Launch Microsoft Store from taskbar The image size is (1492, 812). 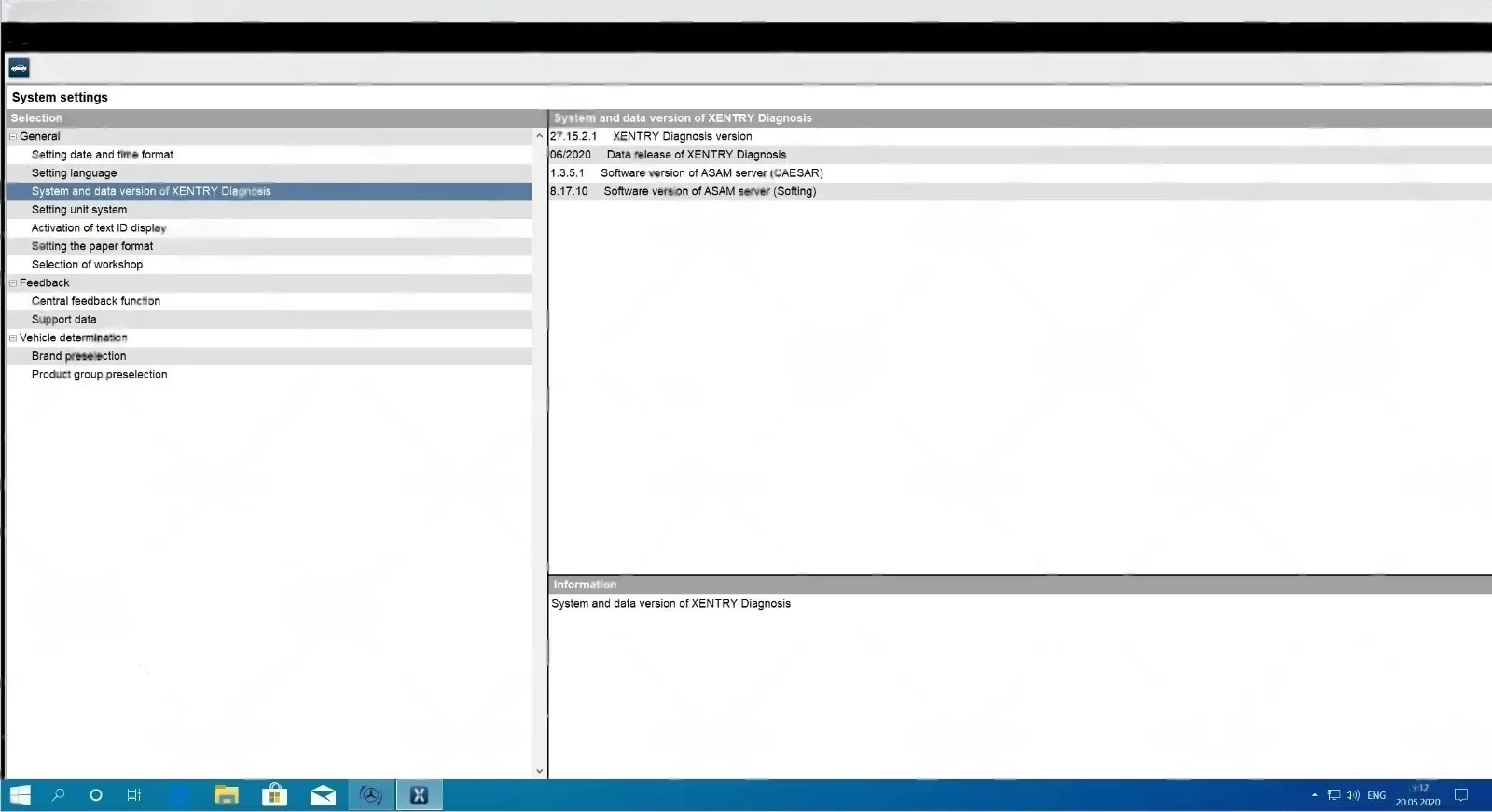click(274, 795)
